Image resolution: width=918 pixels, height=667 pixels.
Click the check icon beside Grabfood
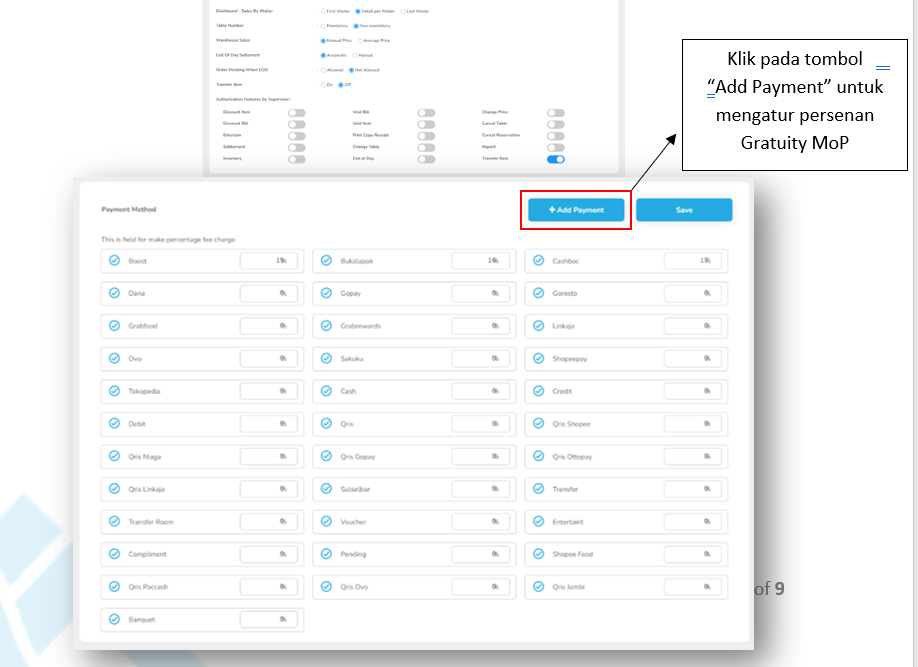114,326
